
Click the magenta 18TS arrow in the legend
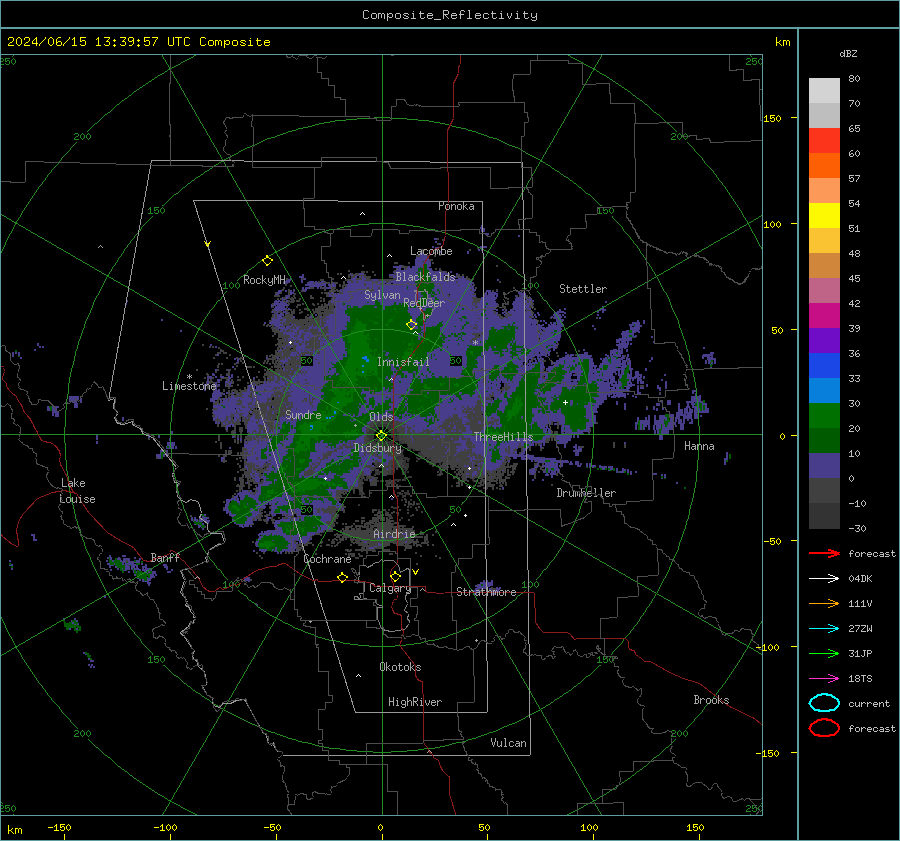tap(824, 679)
